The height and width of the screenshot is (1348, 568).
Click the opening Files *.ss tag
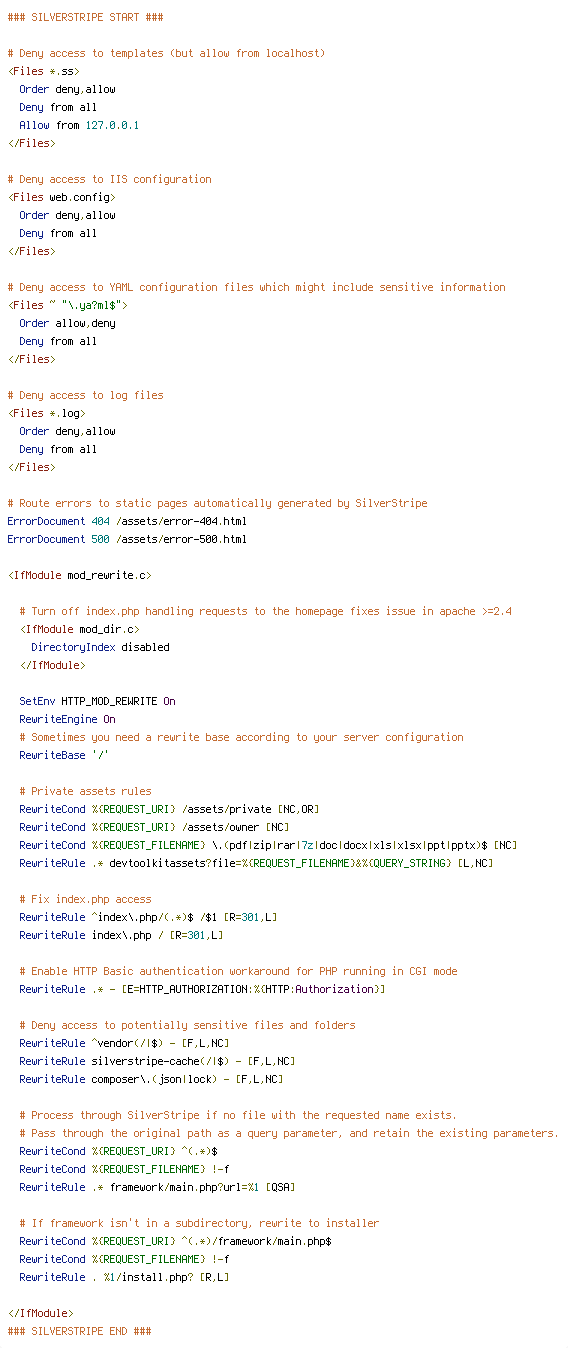click(x=44, y=71)
